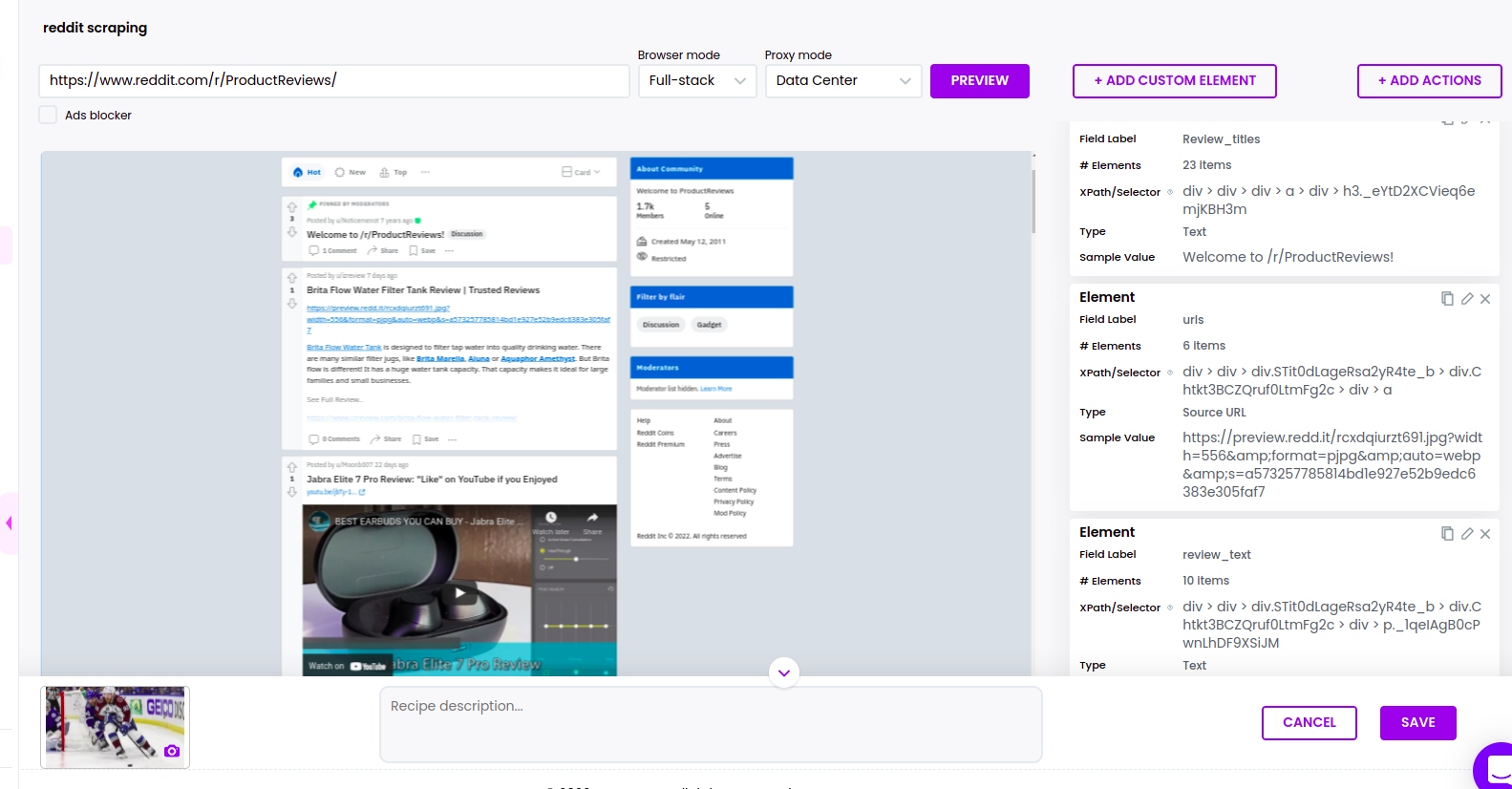
Task: Delete the urls element
Action: click(x=1485, y=299)
